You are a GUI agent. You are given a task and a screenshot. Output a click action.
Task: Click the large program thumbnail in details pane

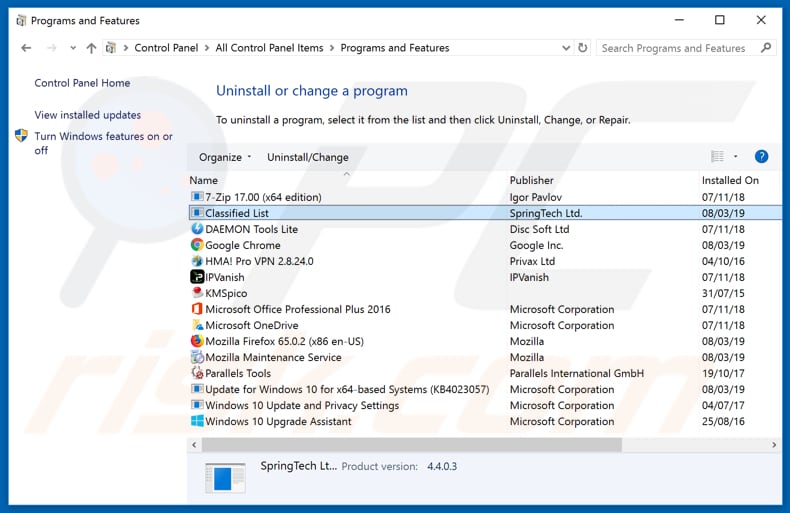coord(225,477)
